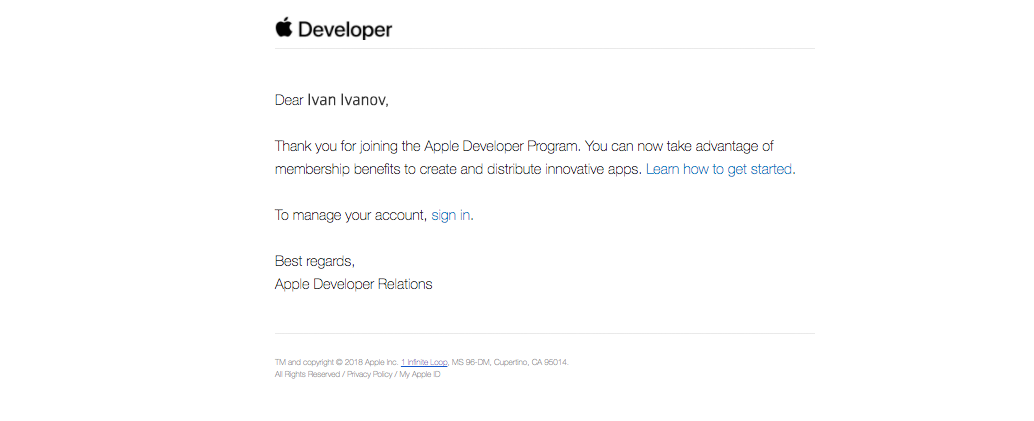Click the Apple Developer Relations signature
Viewport: 1034px width, 421px height.
coord(353,284)
